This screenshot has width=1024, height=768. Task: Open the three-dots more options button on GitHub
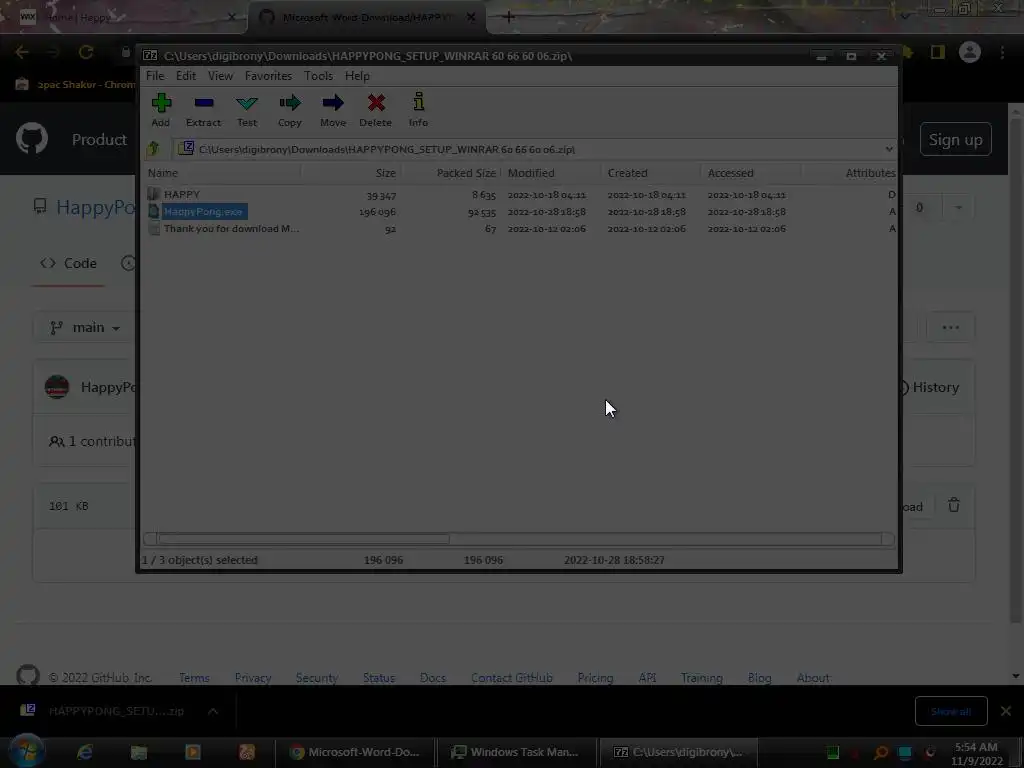click(x=950, y=327)
